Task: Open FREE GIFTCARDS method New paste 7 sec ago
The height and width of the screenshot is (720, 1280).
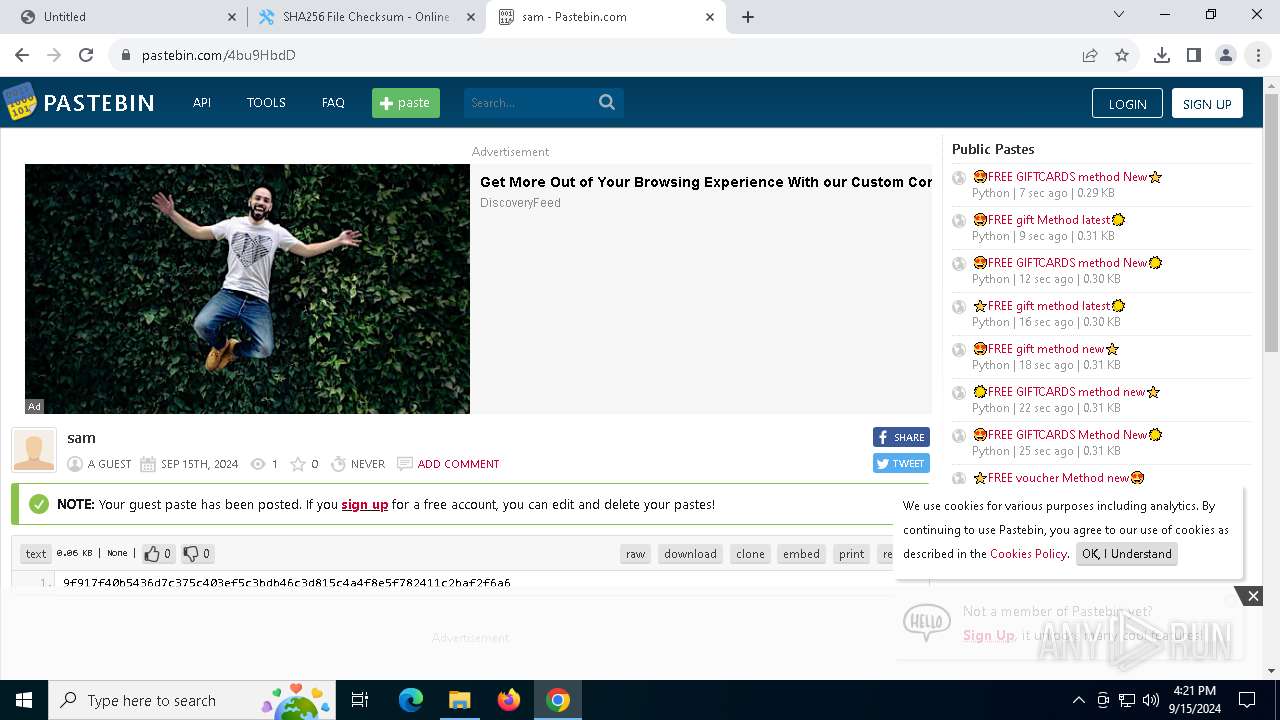Action: (x=1067, y=176)
